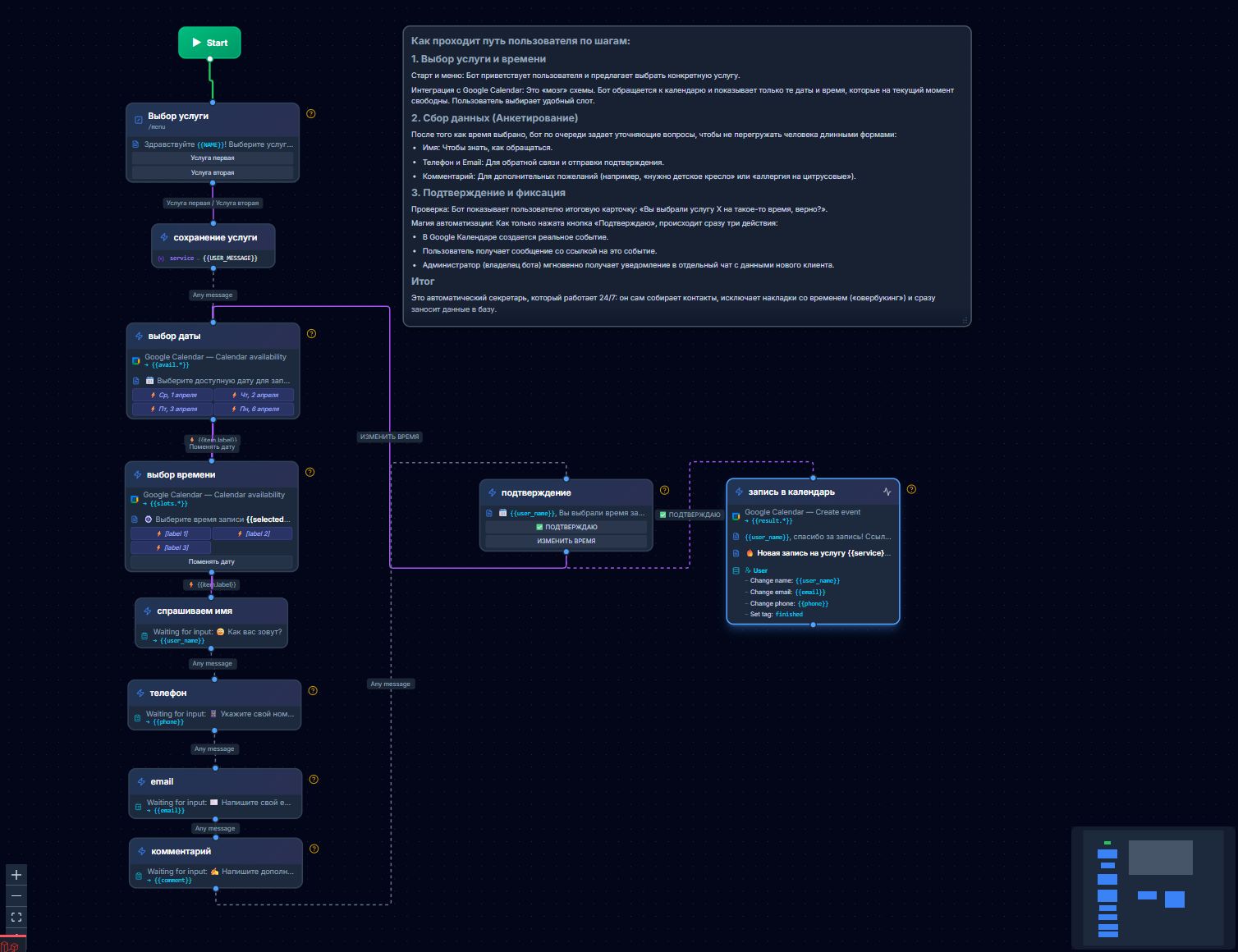This screenshot has height=952, width=1238.
Task: Click Поменять дату button in выбор времени
Action: click(212, 562)
